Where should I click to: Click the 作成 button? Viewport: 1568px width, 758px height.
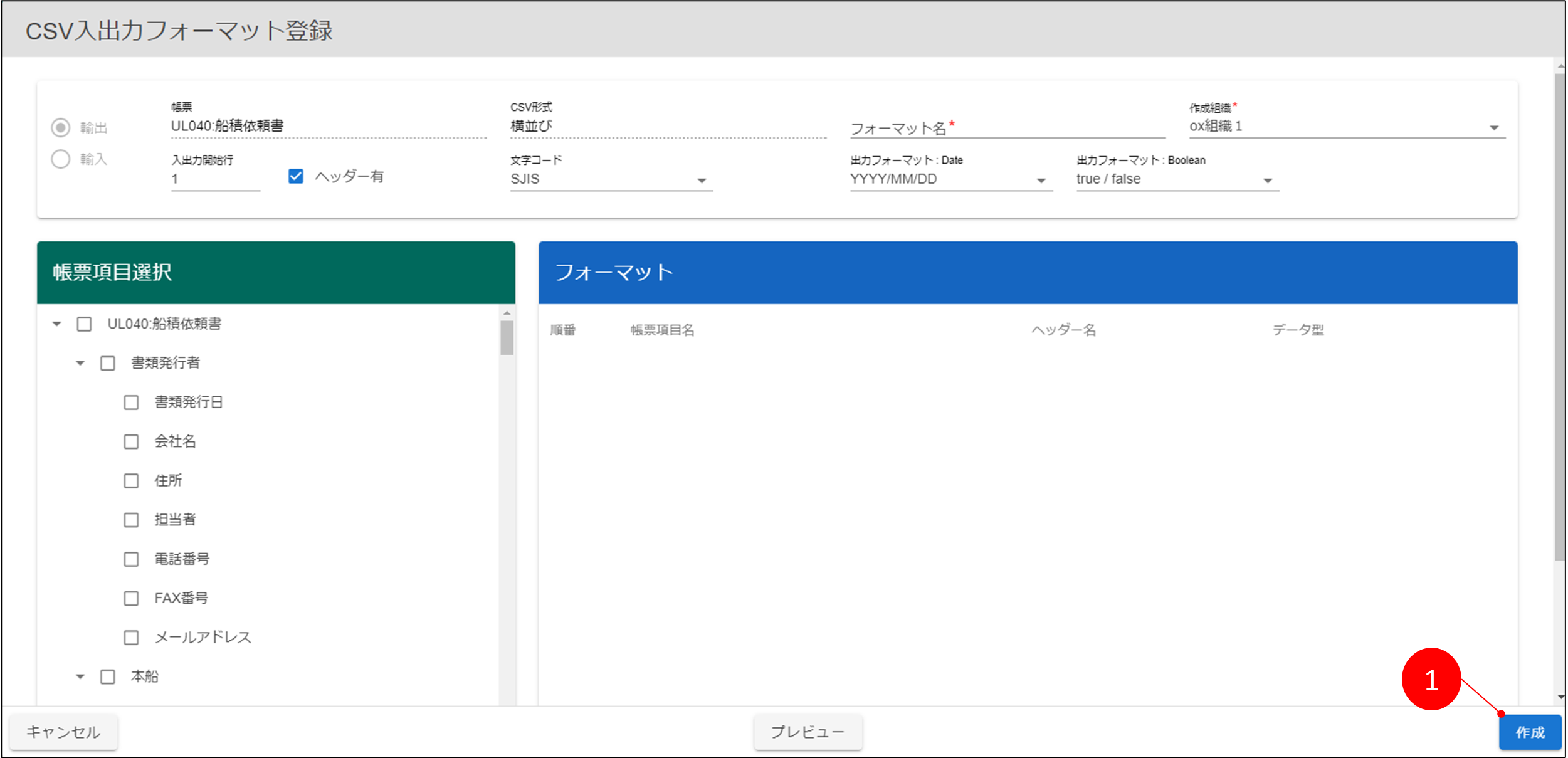coord(1529,732)
